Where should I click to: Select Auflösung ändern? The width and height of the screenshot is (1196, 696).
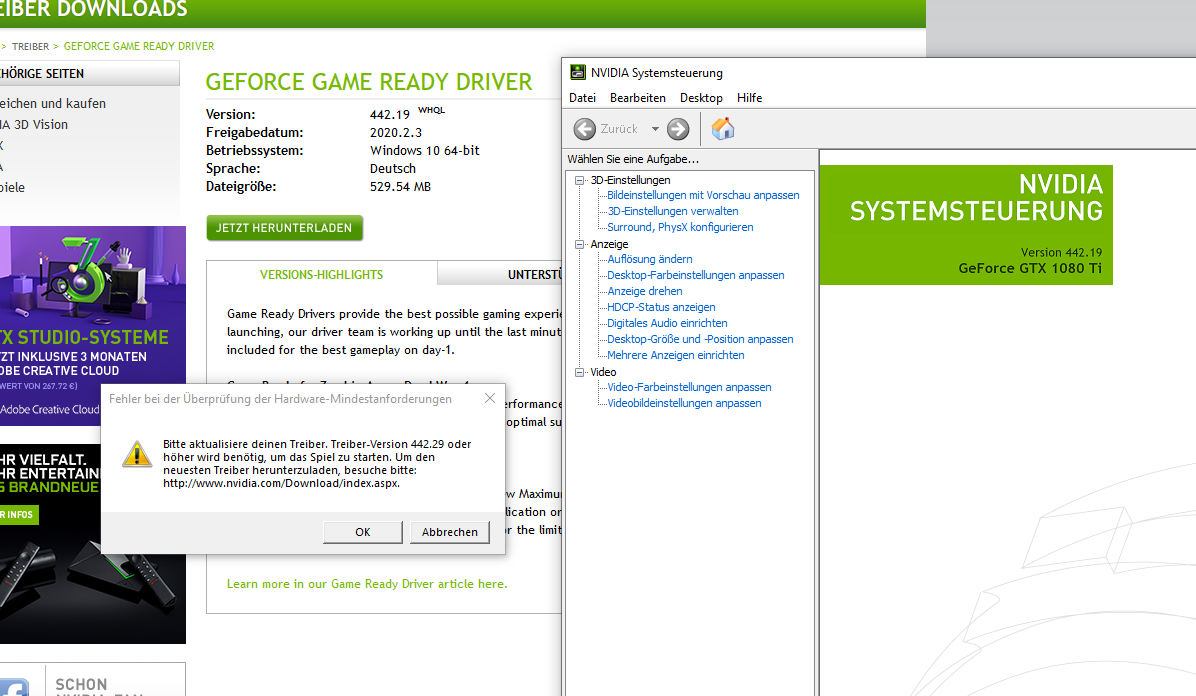click(650, 259)
